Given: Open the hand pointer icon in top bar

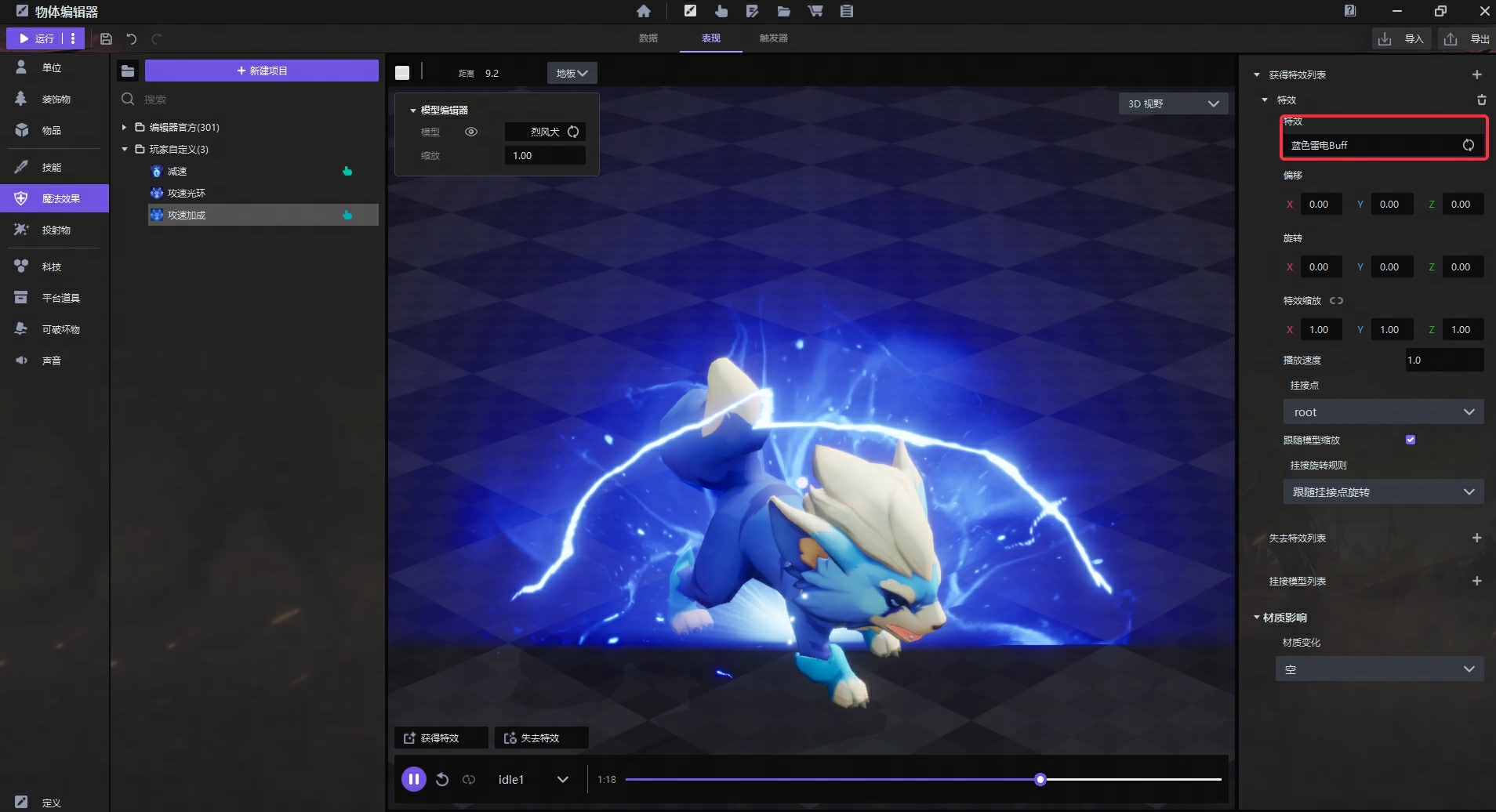Looking at the screenshot, I should pyautogui.click(x=721, y=11).
